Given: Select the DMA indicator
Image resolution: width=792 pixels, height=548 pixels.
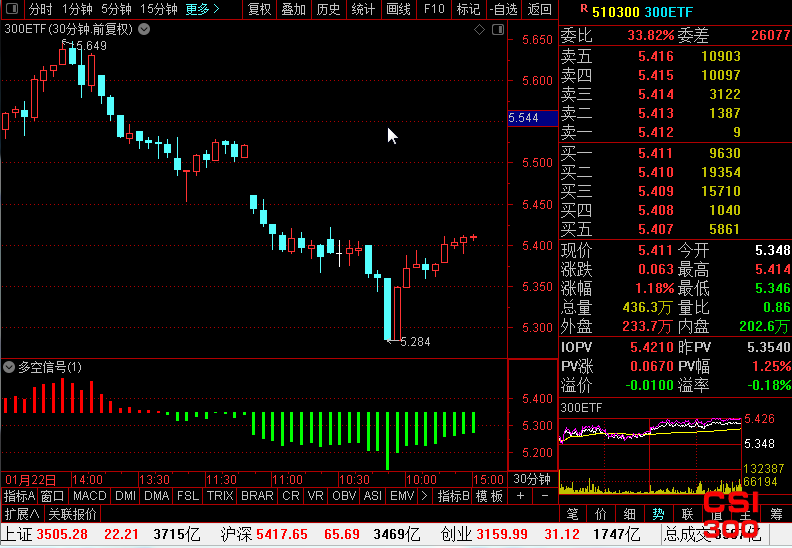Looking at the screenshot, I should point(157,496).
